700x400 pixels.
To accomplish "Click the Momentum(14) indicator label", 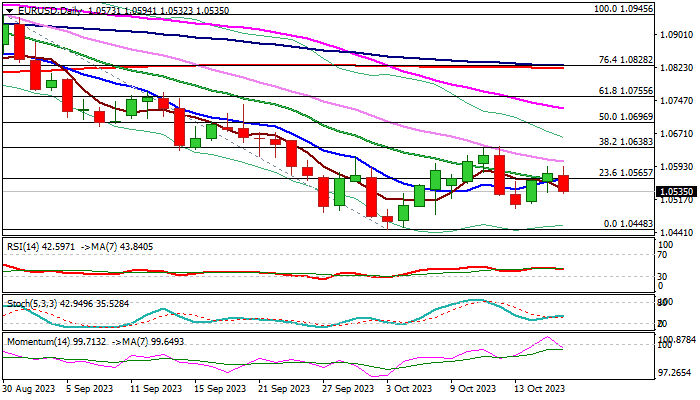I will click(36, 340).
